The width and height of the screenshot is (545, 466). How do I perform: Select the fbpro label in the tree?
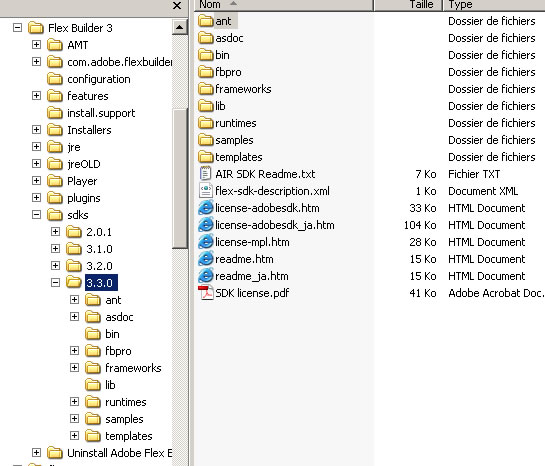118,351
